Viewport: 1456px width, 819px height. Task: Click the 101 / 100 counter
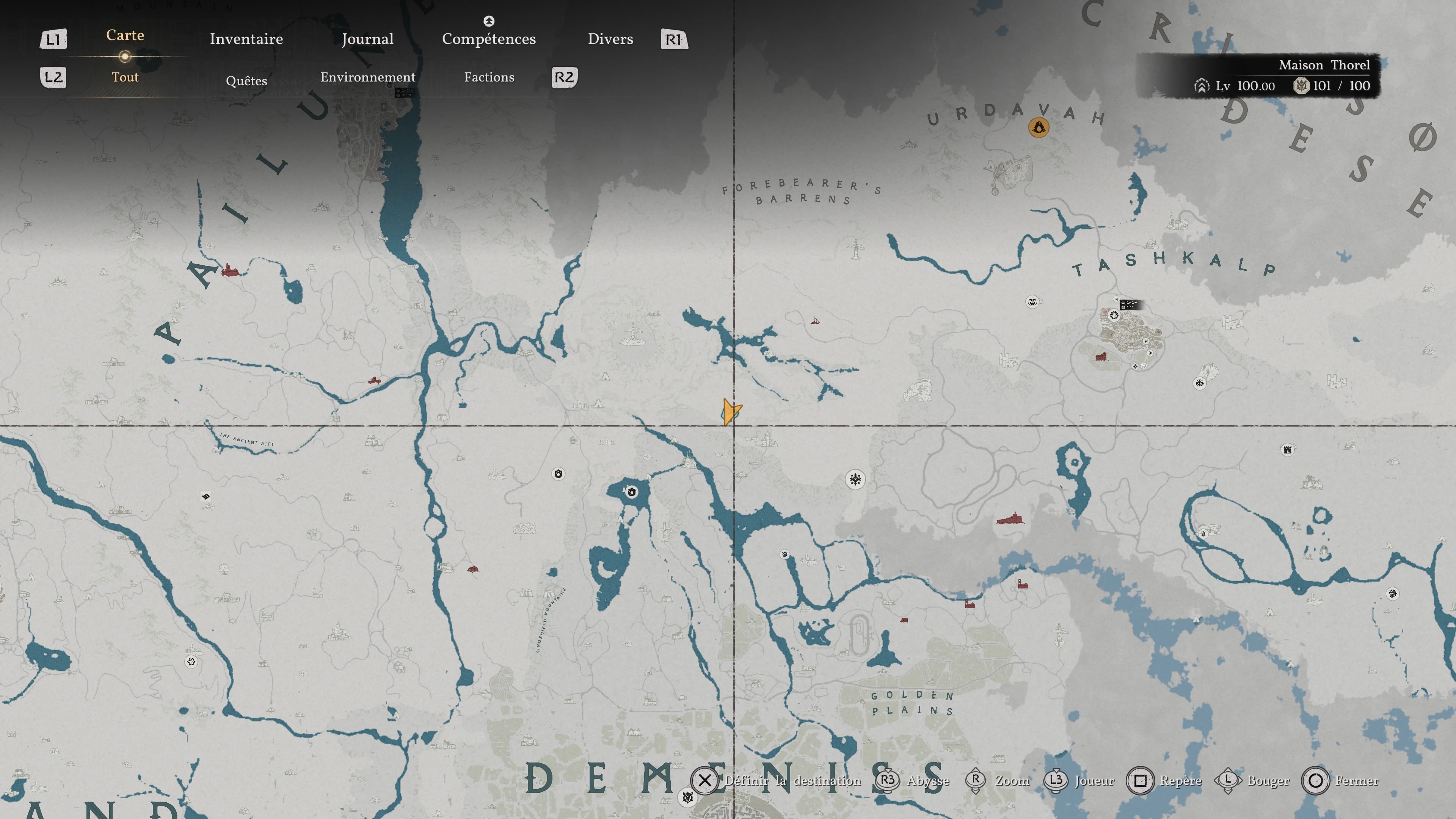click(1341, 86)
